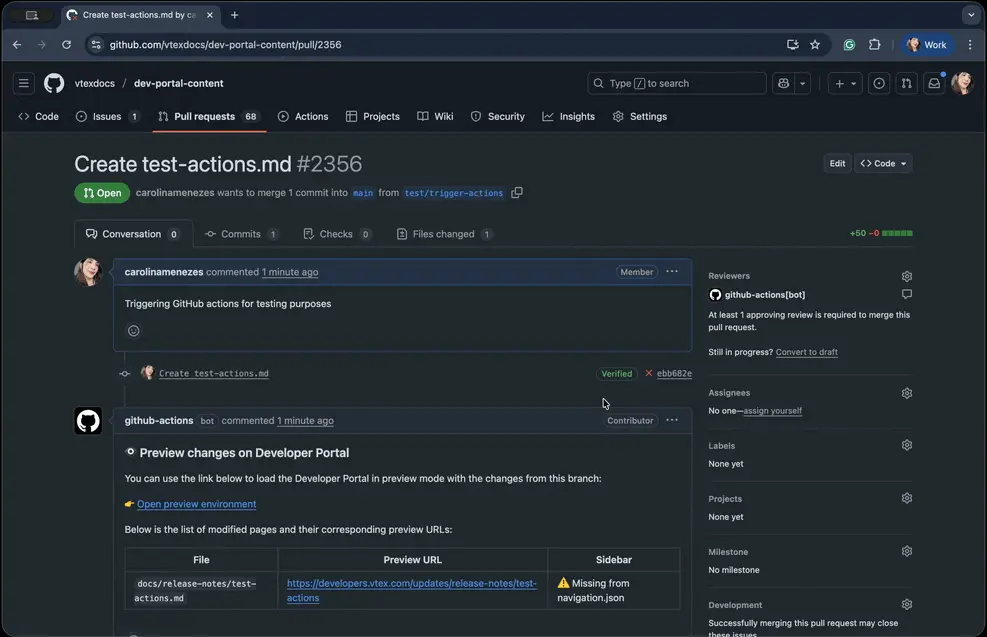Open the notifications inbox icon
Screen dimensions: 987x637
coord(935,83)
